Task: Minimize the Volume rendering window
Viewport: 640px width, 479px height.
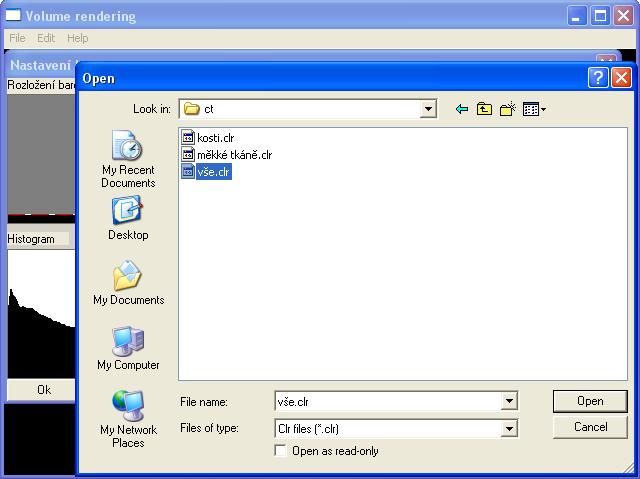Action: 576,16
